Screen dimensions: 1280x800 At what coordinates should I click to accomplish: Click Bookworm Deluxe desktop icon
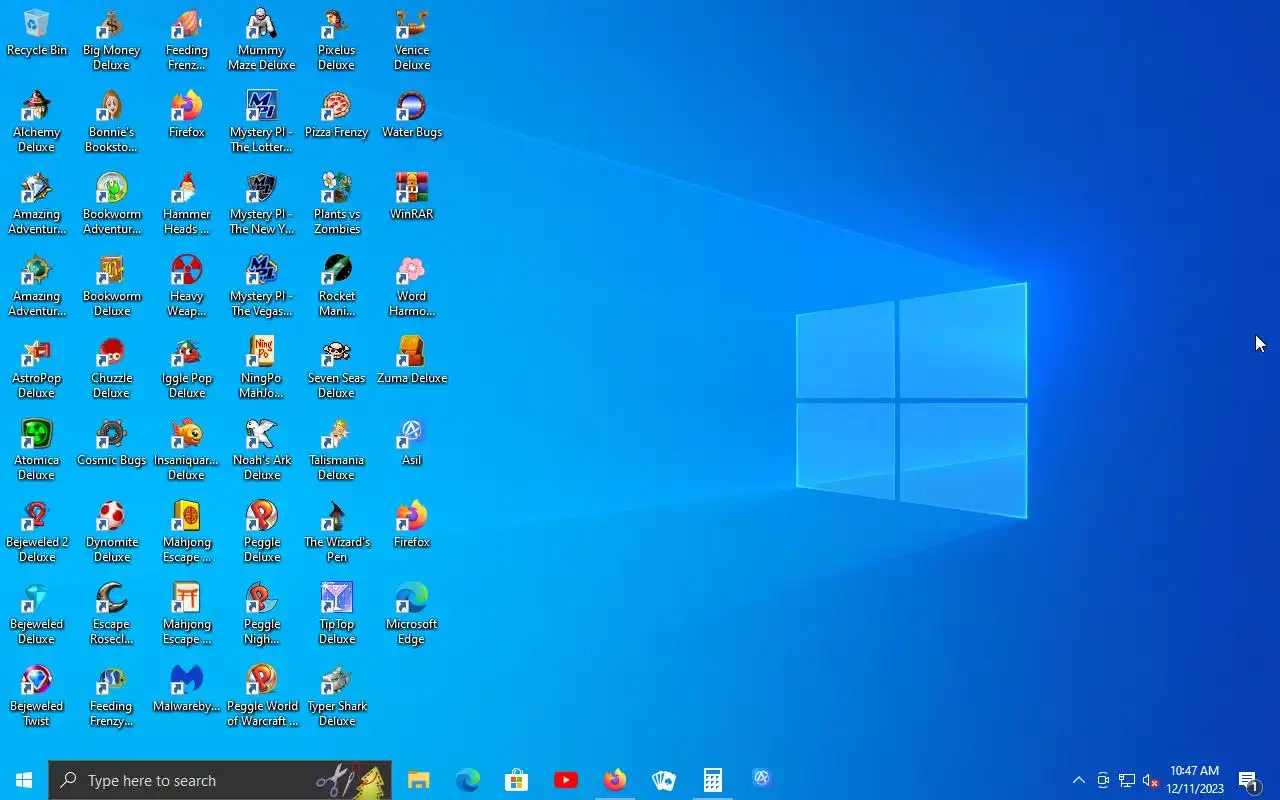click(x=111, y=286)
